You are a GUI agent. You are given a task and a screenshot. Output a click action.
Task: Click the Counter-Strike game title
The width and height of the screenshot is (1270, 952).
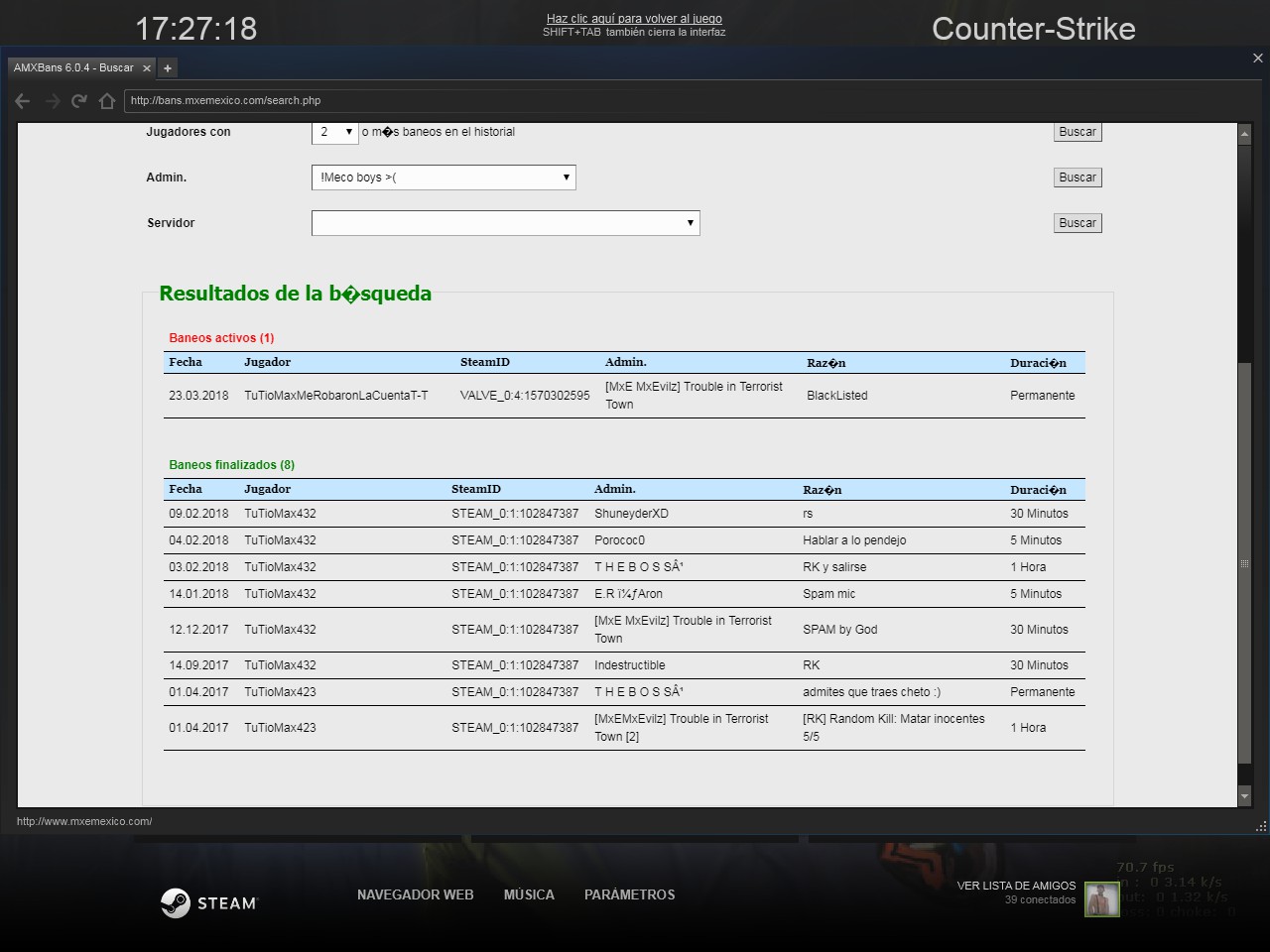1033,29
